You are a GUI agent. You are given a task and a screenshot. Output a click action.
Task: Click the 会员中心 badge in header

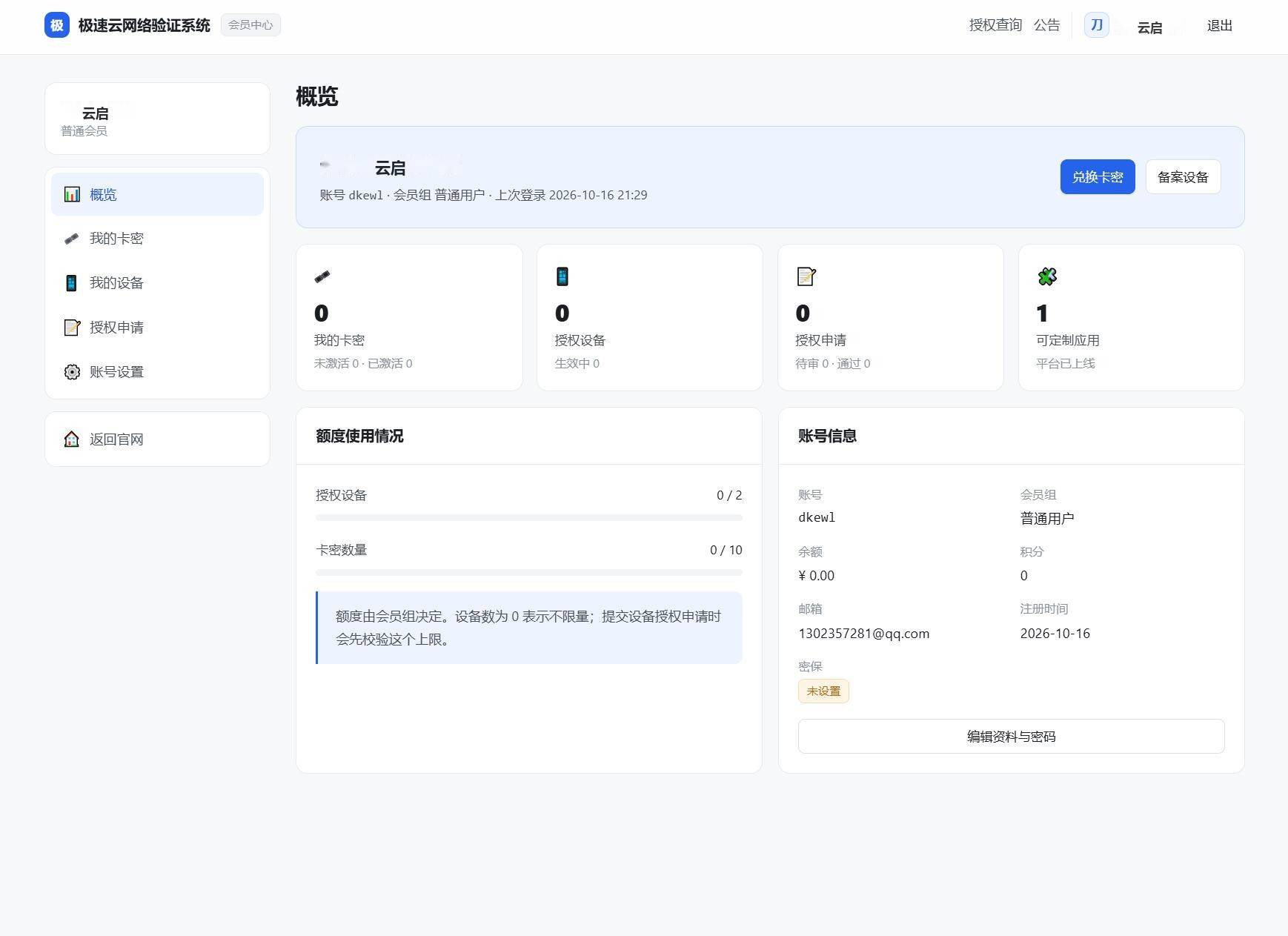tap(250, 25)
